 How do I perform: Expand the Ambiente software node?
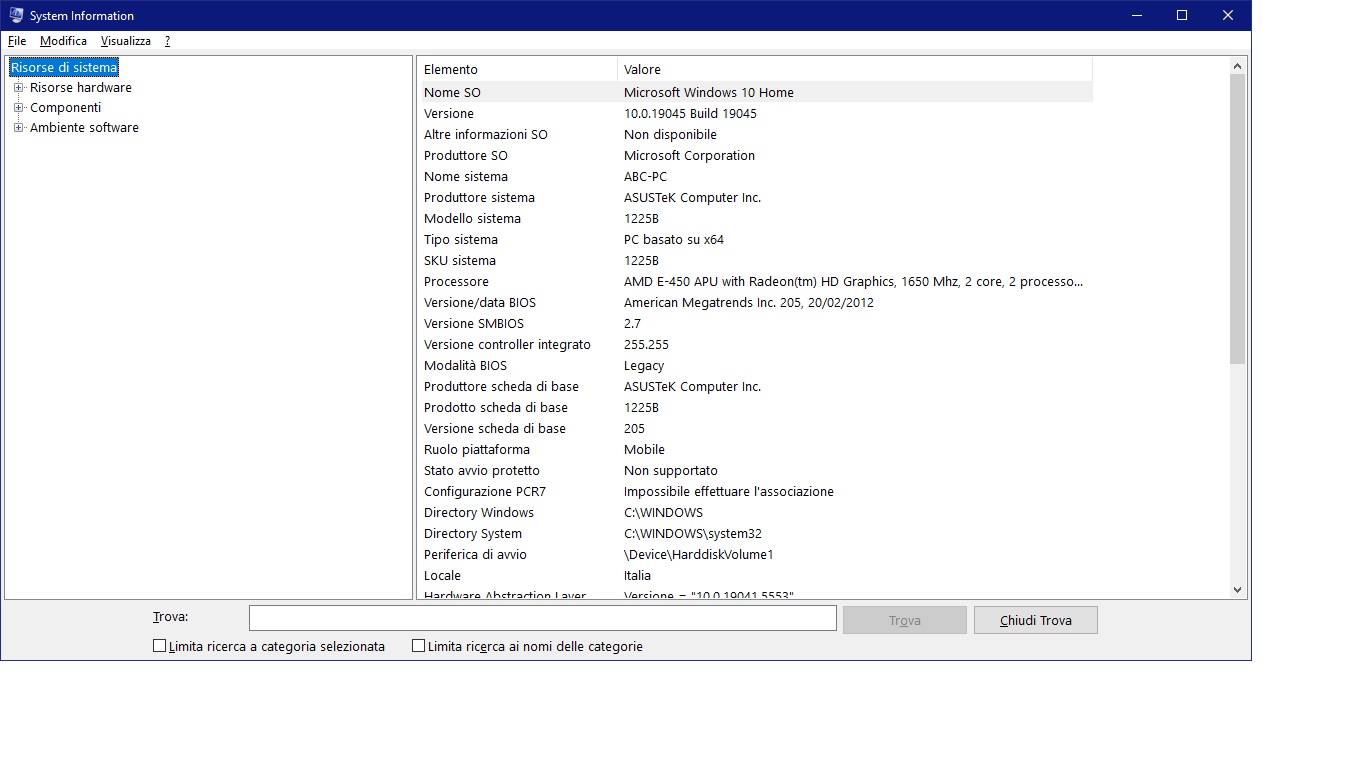click(18, 128)
